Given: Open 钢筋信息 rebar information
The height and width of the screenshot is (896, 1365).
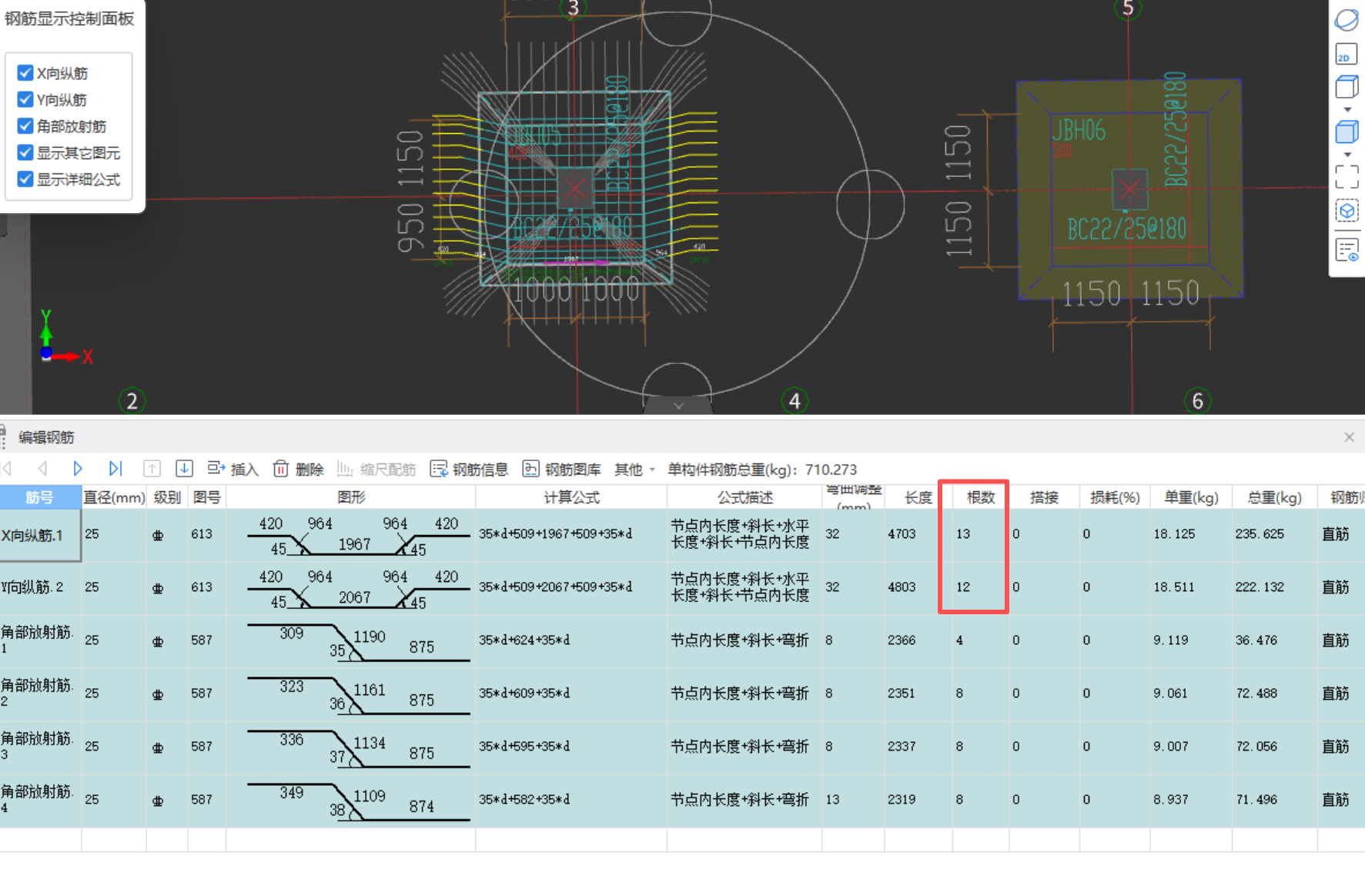Looking at the screenshot, I should tap(469, 469).
